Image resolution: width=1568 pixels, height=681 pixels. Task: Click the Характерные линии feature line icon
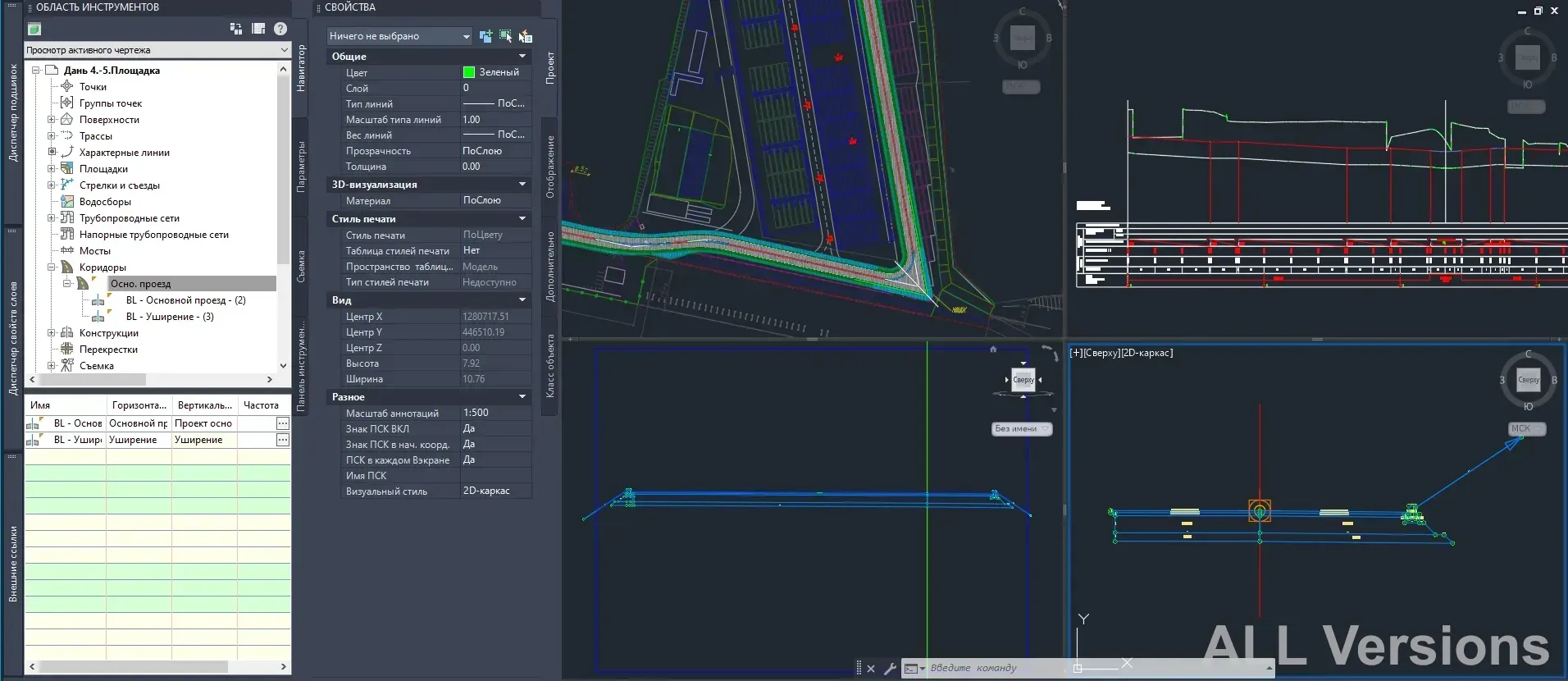coord(67,152)
